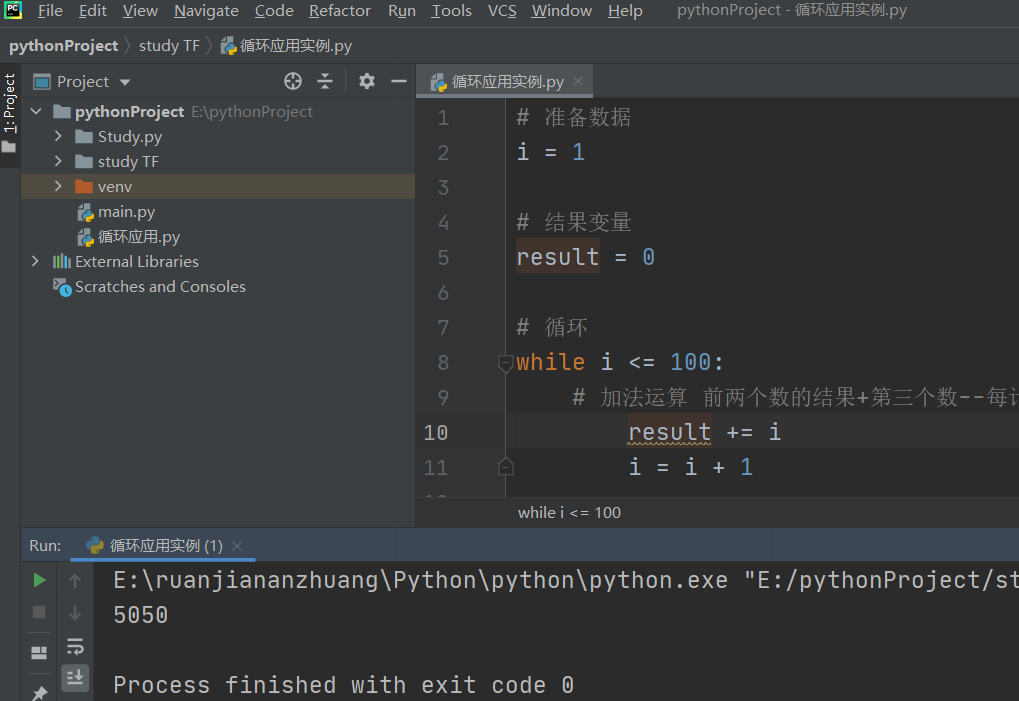
Task: Open the Edit menu
Action: 93,10
